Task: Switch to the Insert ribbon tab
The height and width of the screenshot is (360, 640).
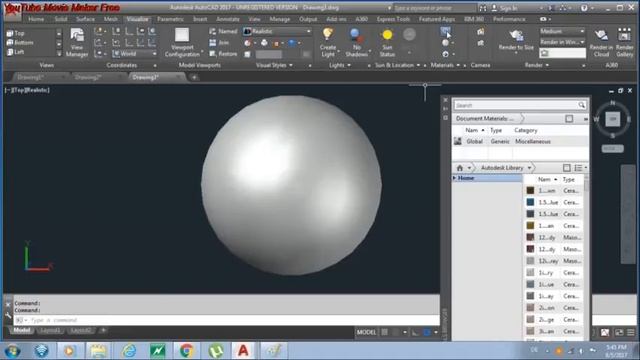Action: pos(200,19)
